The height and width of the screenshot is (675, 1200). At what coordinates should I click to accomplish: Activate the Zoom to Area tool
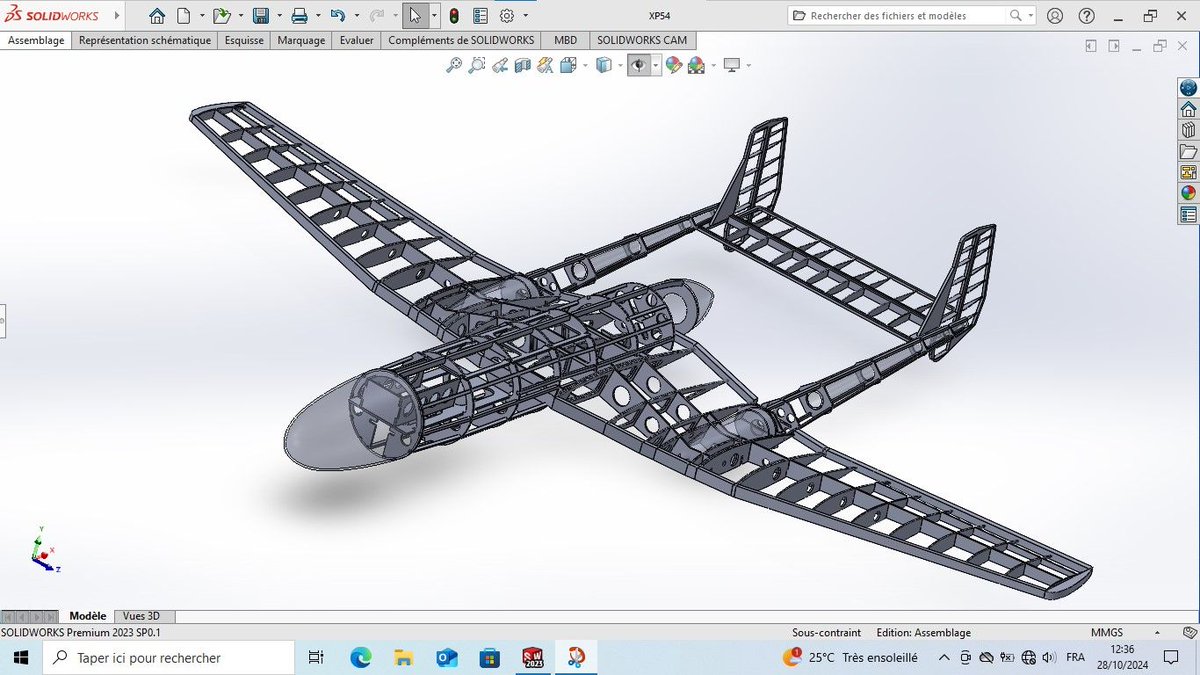click(476, 65)
